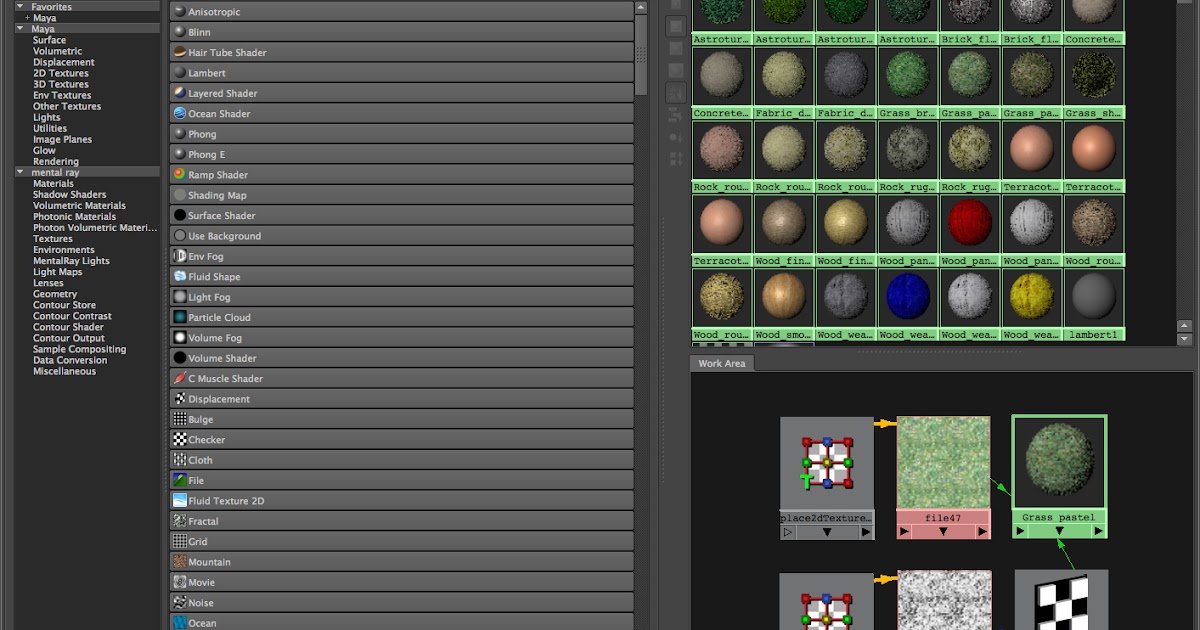Create a Light Fog node
The height and width of the screenshot is (630, 1200).
click(401, 297)
